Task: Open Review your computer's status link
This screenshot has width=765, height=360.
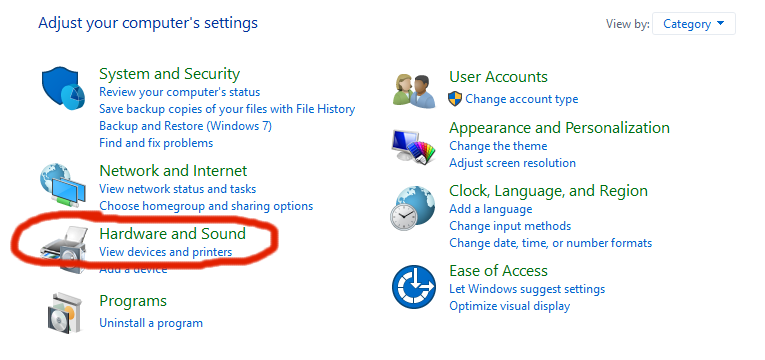Action: [x=180, y=92]
